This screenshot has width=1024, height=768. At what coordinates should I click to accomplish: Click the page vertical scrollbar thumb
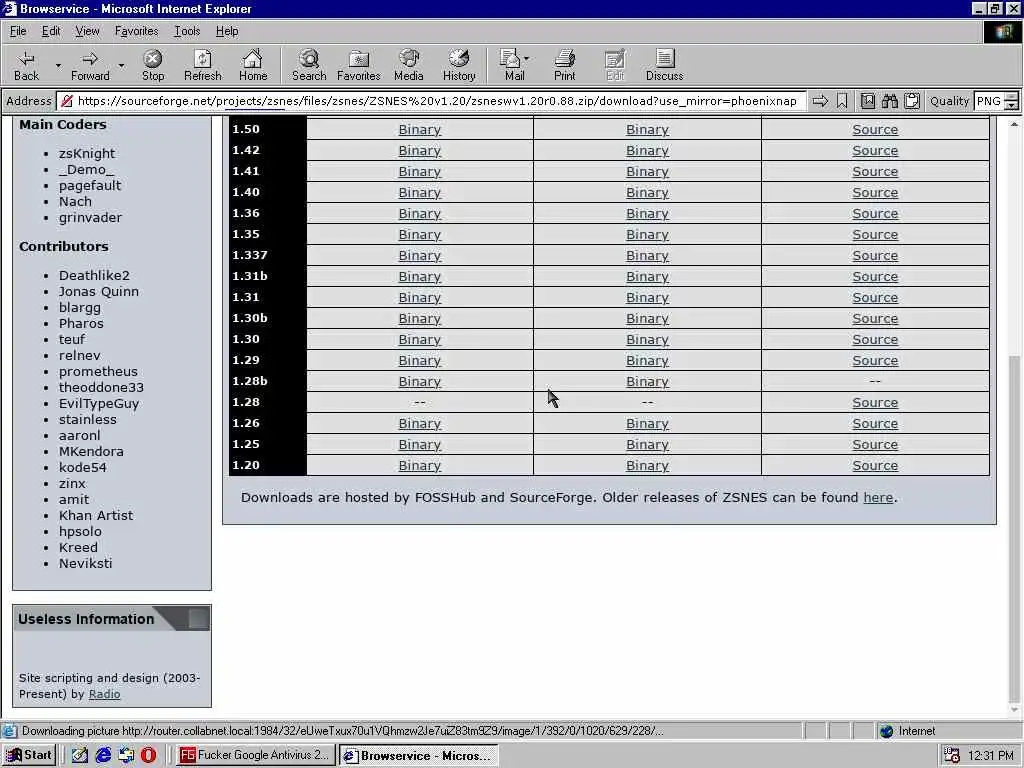point(1014,529)
